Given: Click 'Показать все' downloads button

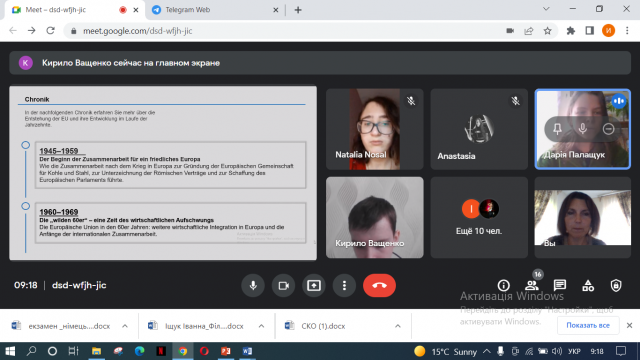Looking at the screenshot, I should [588, 325].
